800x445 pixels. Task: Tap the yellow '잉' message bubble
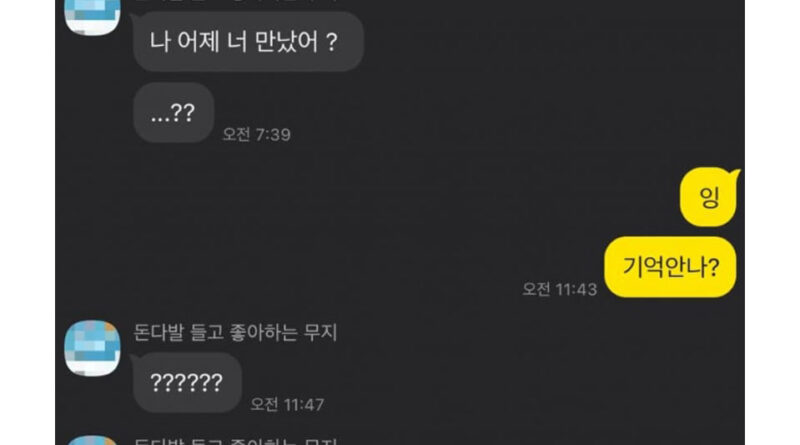click(x=708, y=197)
